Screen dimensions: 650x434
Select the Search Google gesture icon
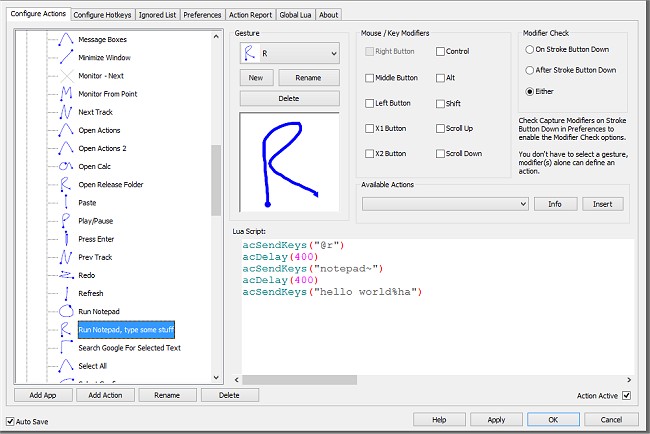[65, 347]
